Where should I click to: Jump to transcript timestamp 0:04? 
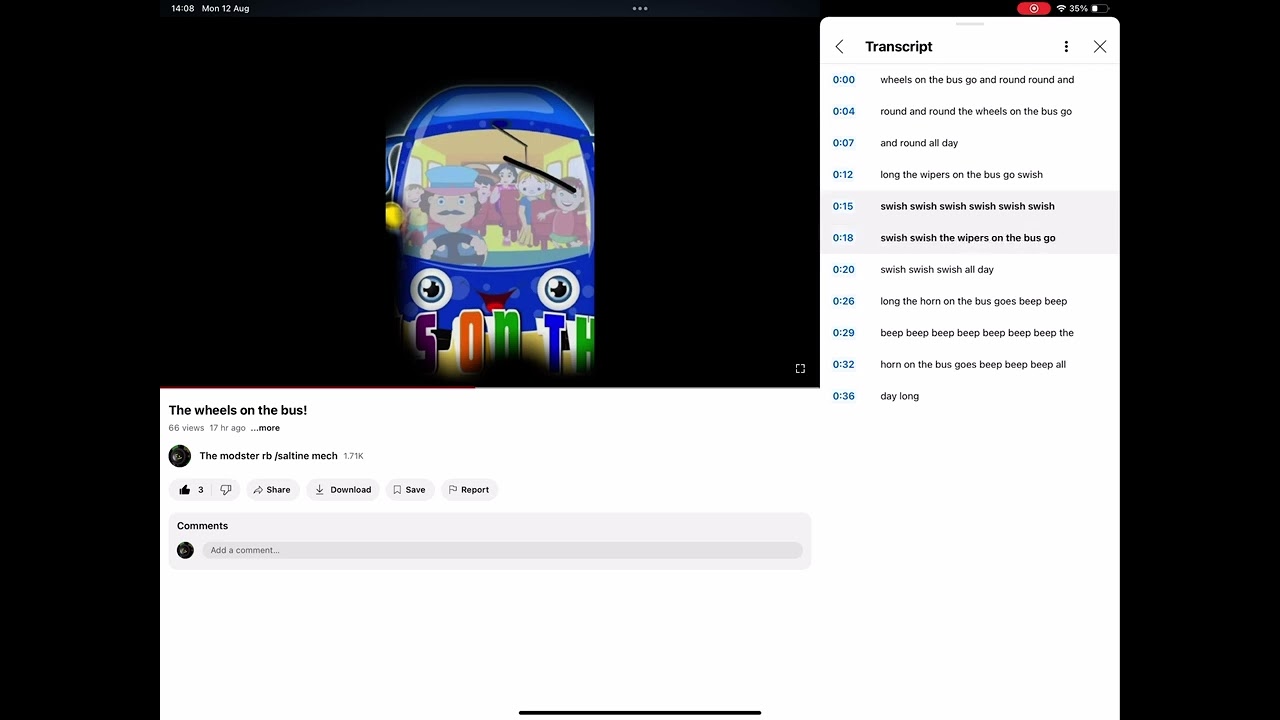click(844, 111)
